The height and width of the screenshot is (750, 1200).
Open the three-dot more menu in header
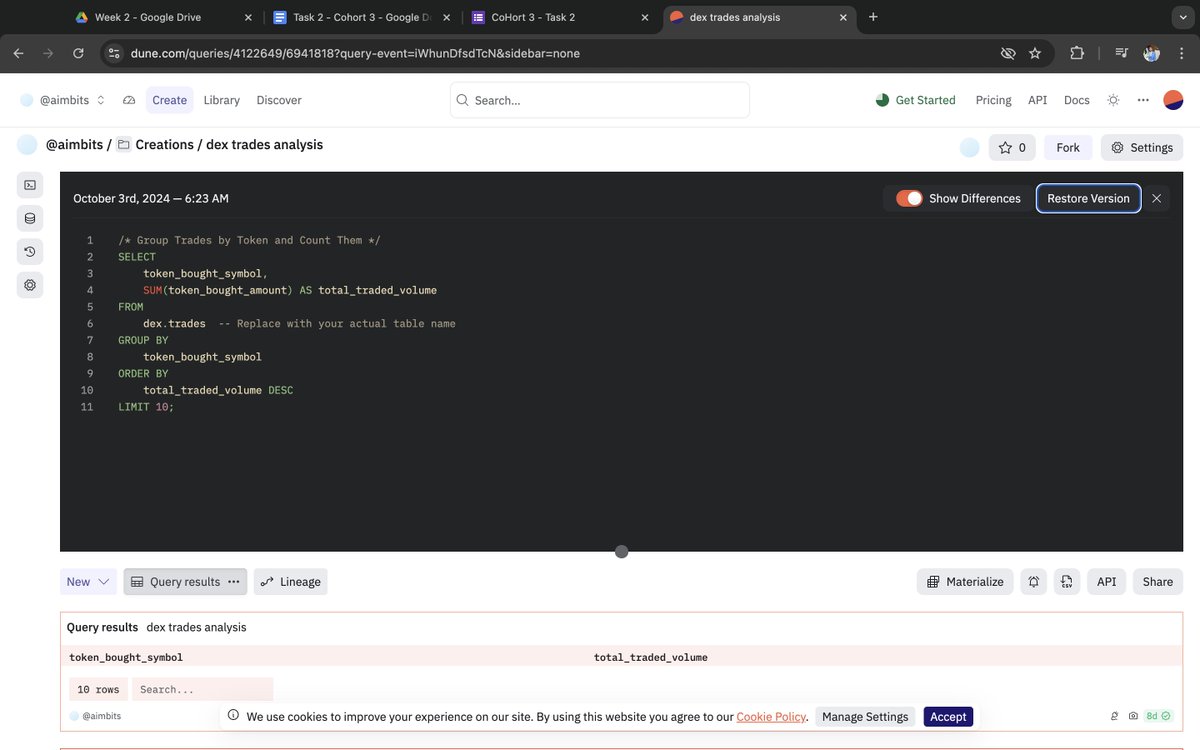(x=1143, y=100)
